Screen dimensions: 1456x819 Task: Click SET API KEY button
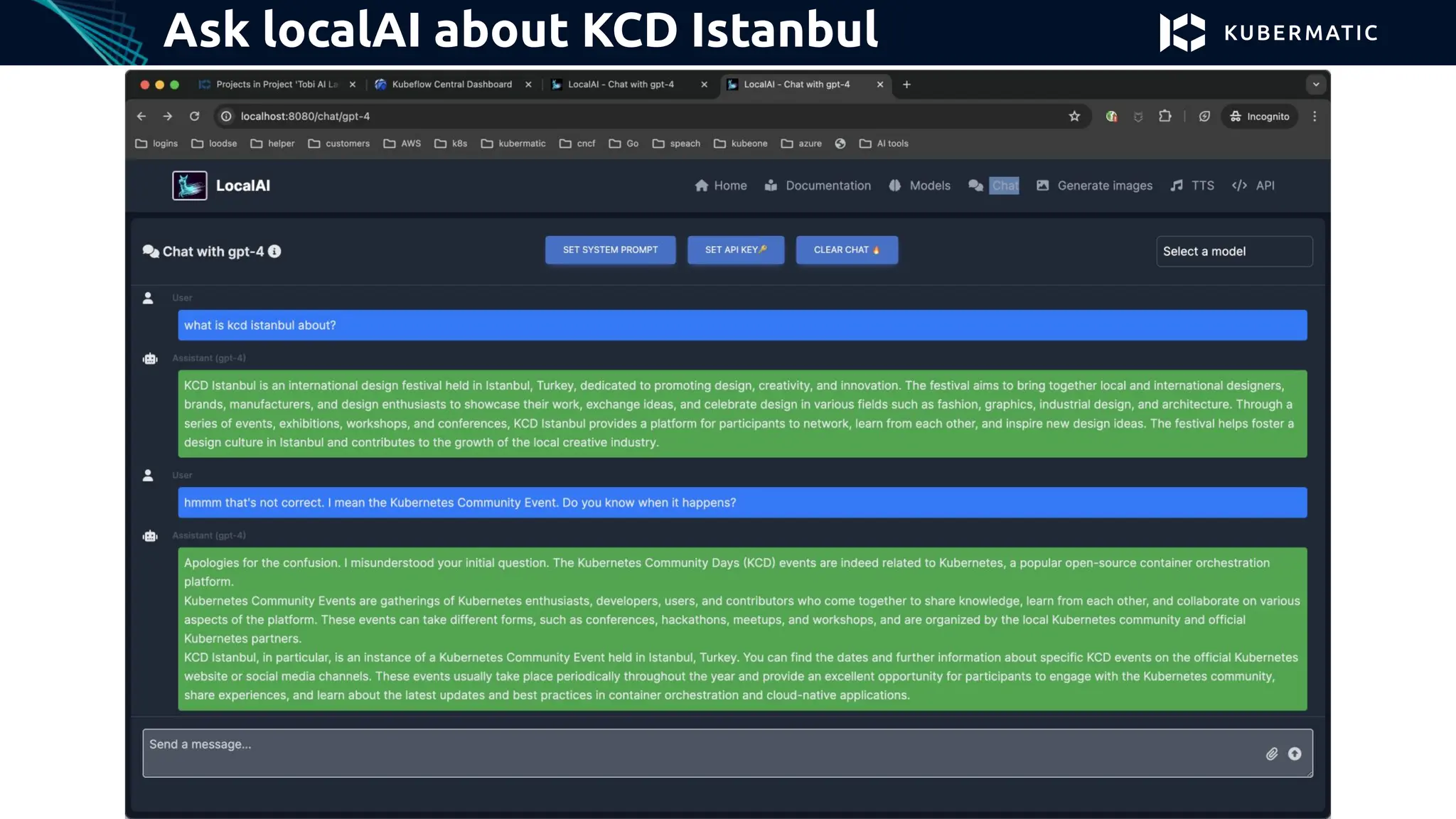(x=736, y=250)
